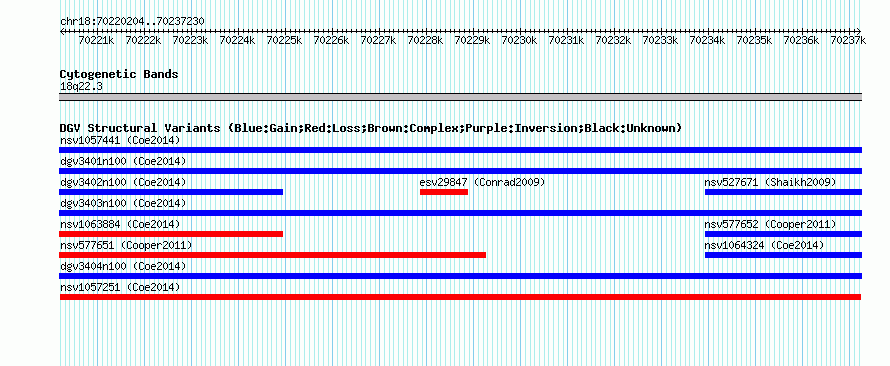Select the 18q22.3 band label

pos(81,86)
